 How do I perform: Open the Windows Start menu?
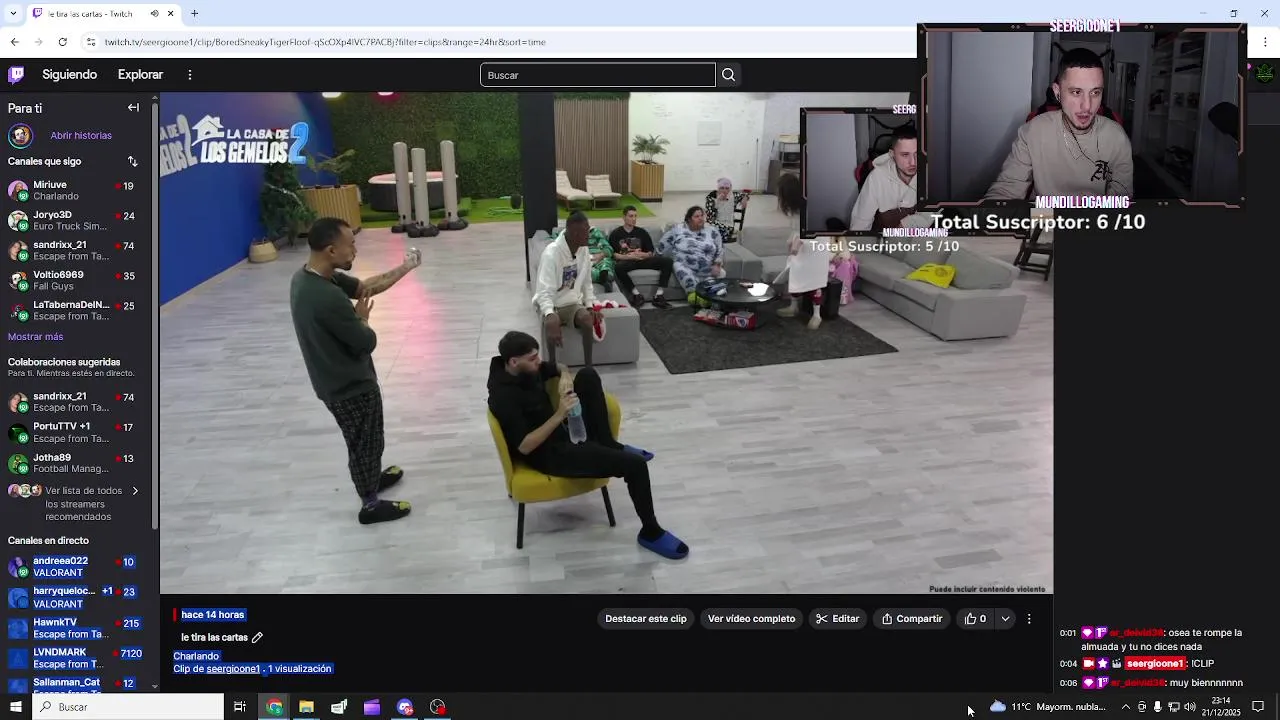15,707
